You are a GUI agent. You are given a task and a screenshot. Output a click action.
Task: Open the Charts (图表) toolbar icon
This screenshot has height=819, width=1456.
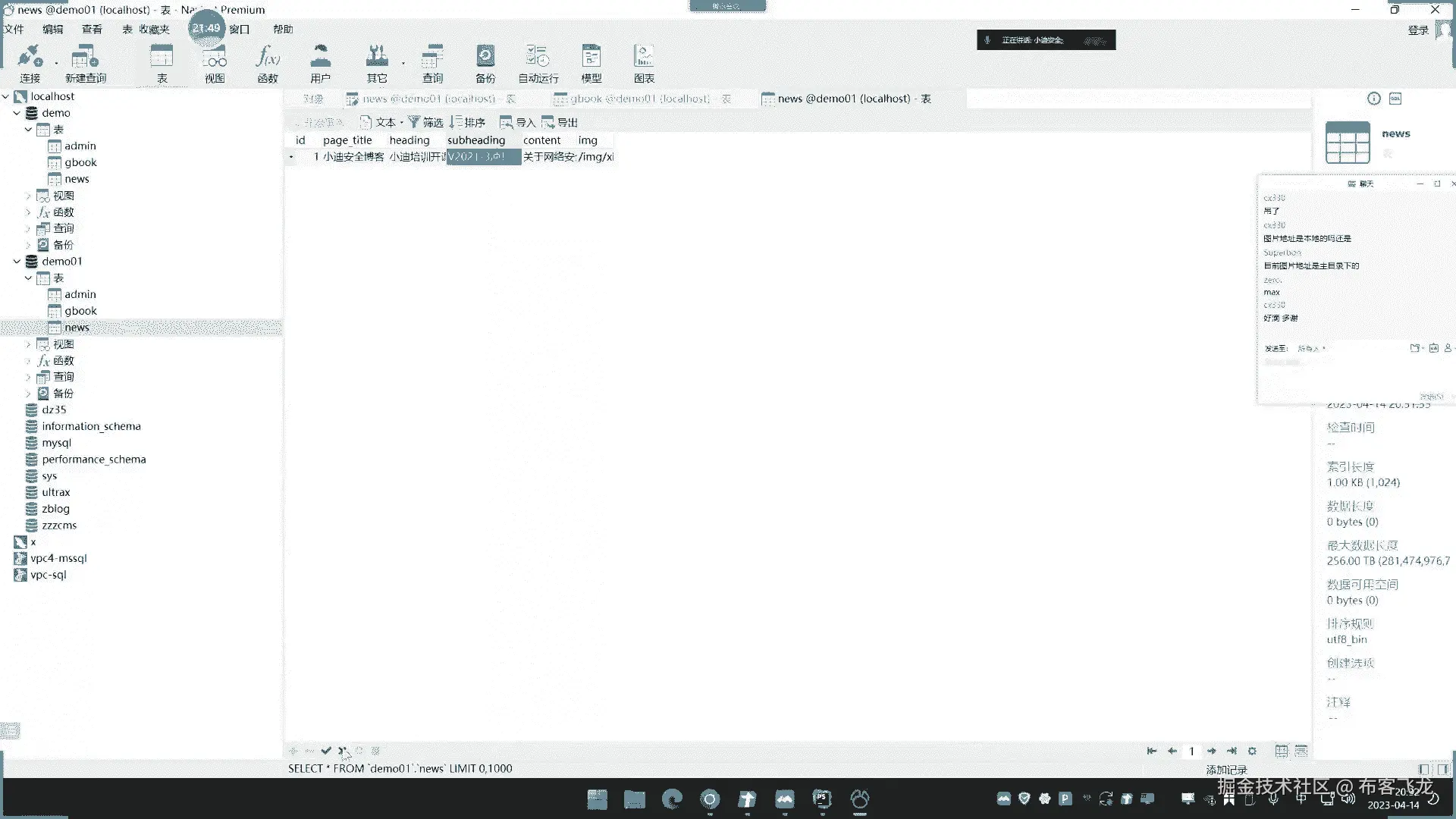pyautogui.click(x=644, y=62)
